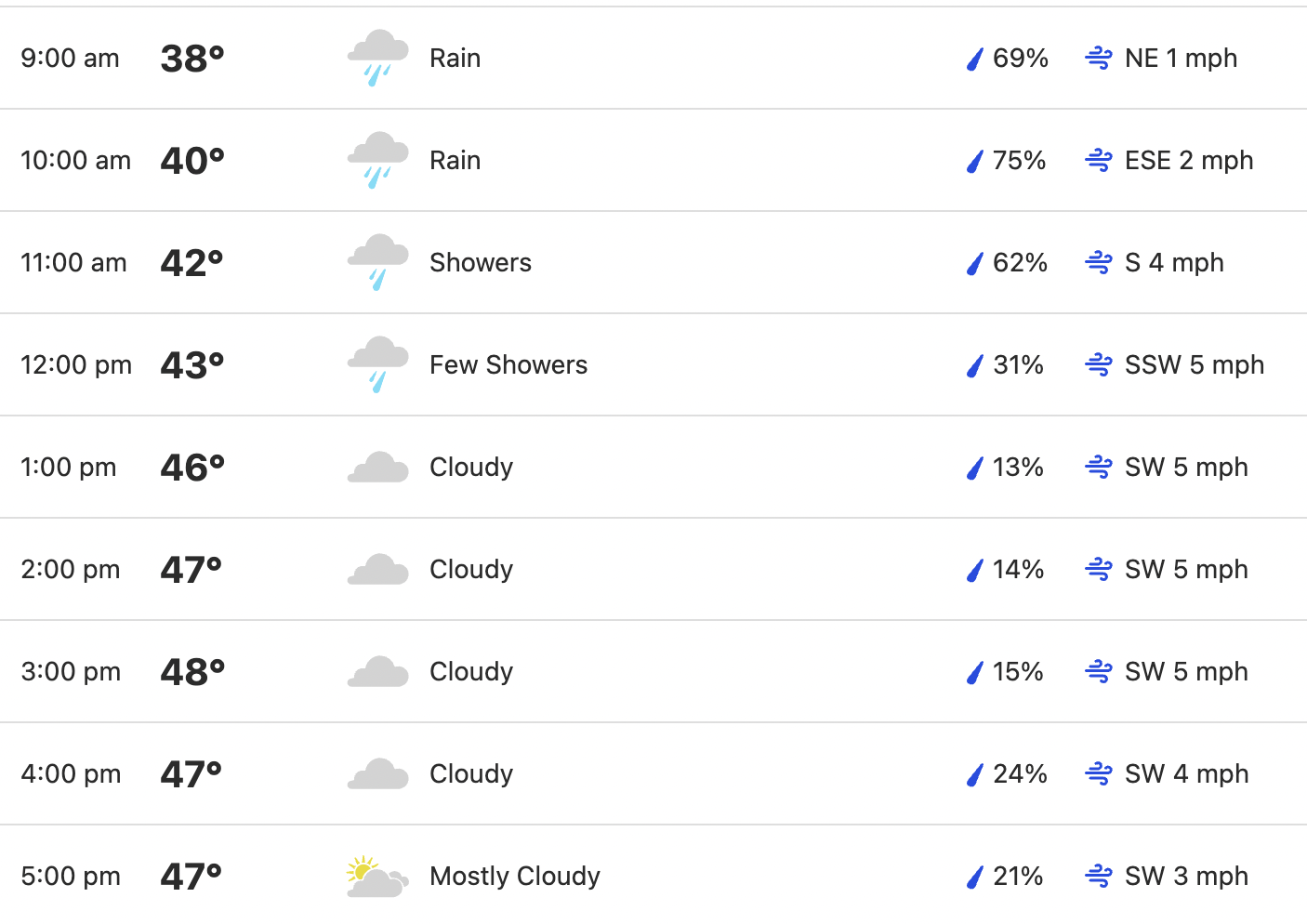Click the rain cloud icon at 10:00 am
Screen dimensions: 1307x924
click(377, 160)
